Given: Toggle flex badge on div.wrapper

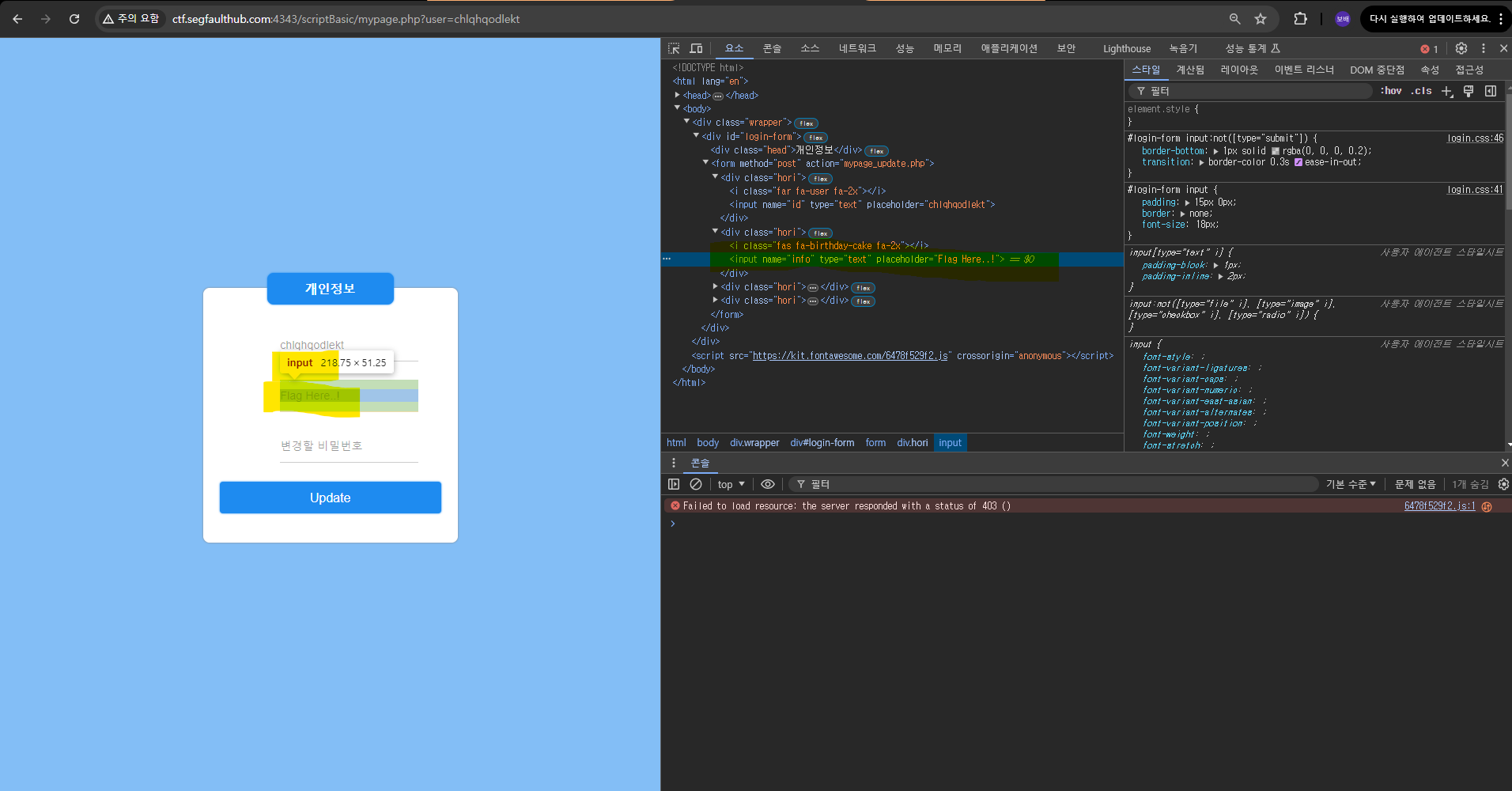Looking at the screenshot, I should coord(806,123).
